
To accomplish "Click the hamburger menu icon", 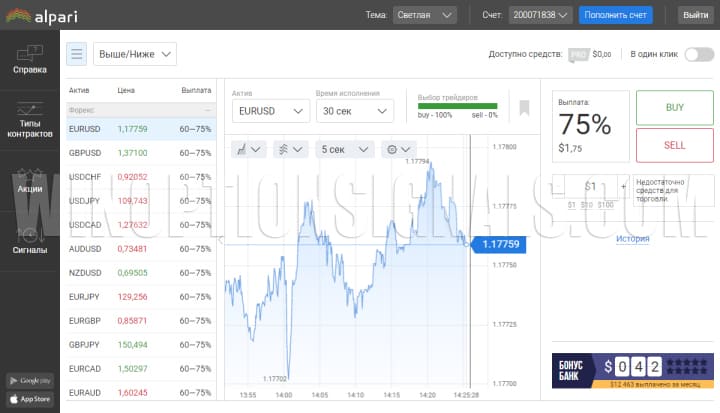I will click(x=77, y=54).
